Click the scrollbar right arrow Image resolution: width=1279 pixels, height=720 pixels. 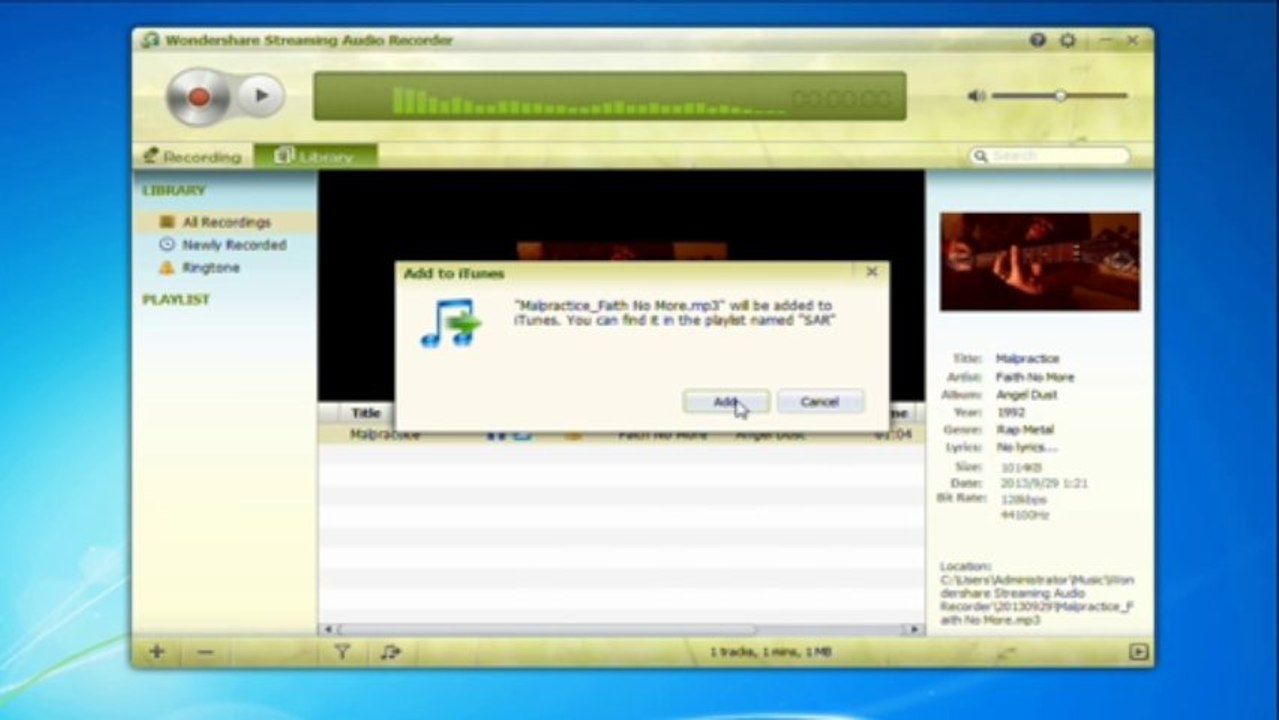912,630
